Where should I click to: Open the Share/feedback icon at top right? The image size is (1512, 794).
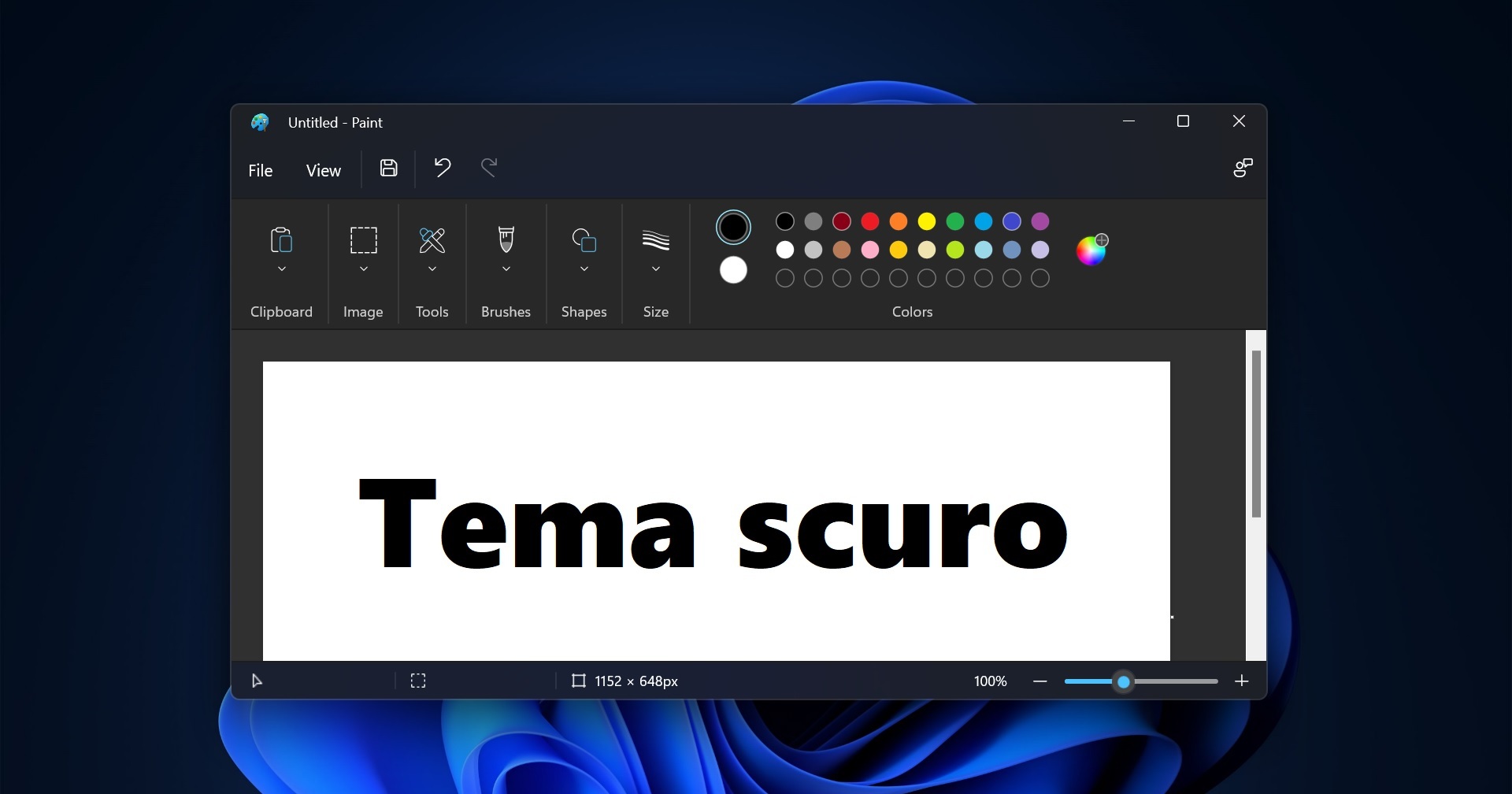coord(1243,168)
